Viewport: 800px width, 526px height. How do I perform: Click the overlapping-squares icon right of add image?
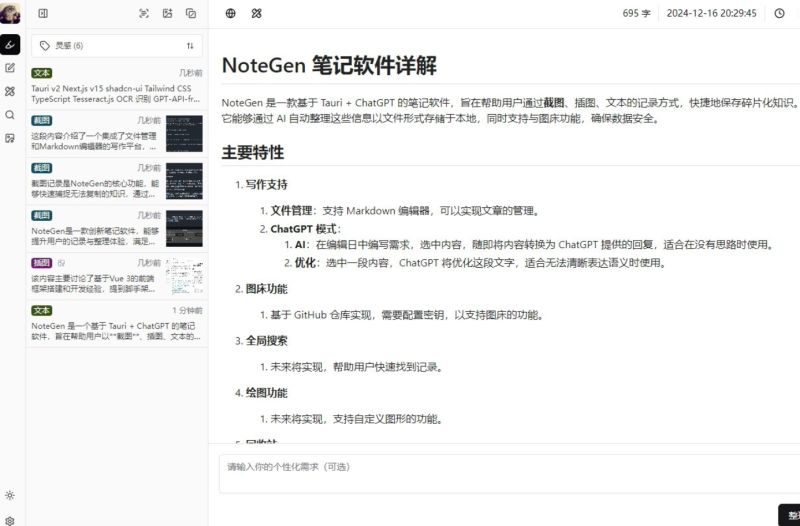pos(191,13)
